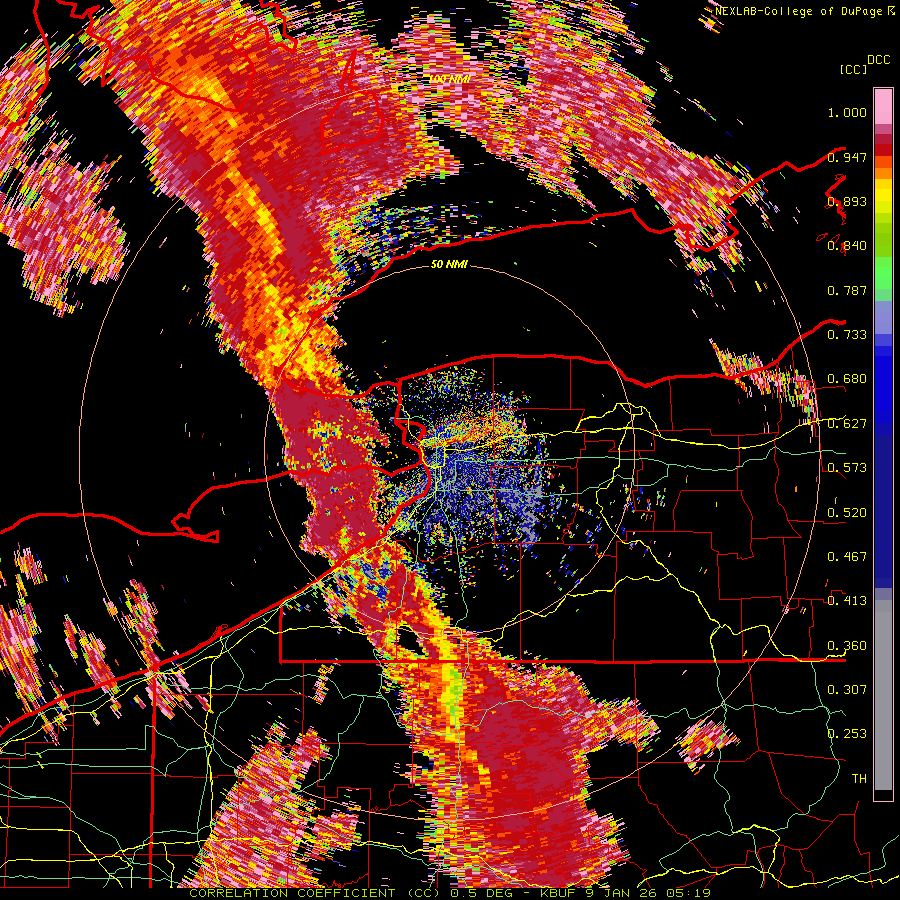Click the pink top segment of the color bar
The height and width of the screenshot is (900, 900).
[883, 106]
